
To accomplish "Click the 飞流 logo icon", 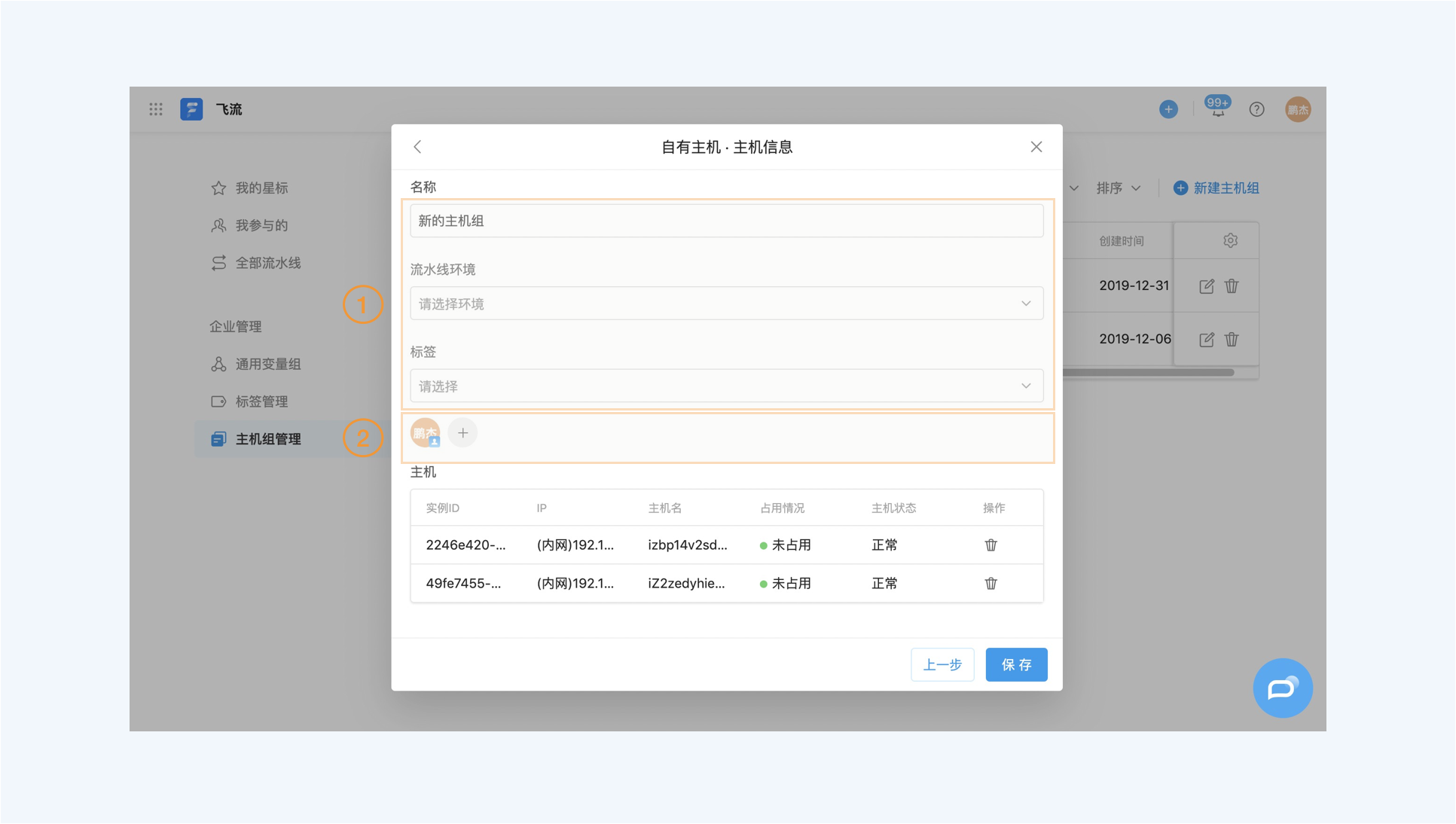I will tap(191, 109).
